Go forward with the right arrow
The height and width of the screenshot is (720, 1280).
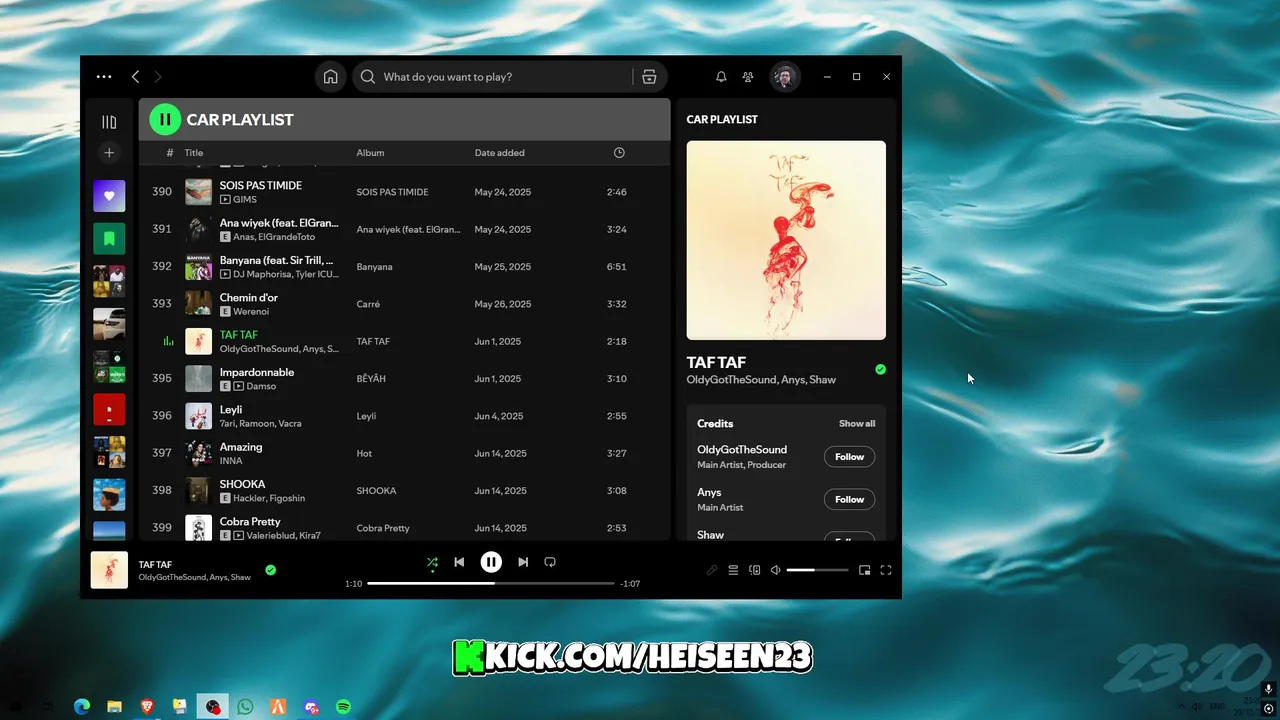tap(158, 76)
